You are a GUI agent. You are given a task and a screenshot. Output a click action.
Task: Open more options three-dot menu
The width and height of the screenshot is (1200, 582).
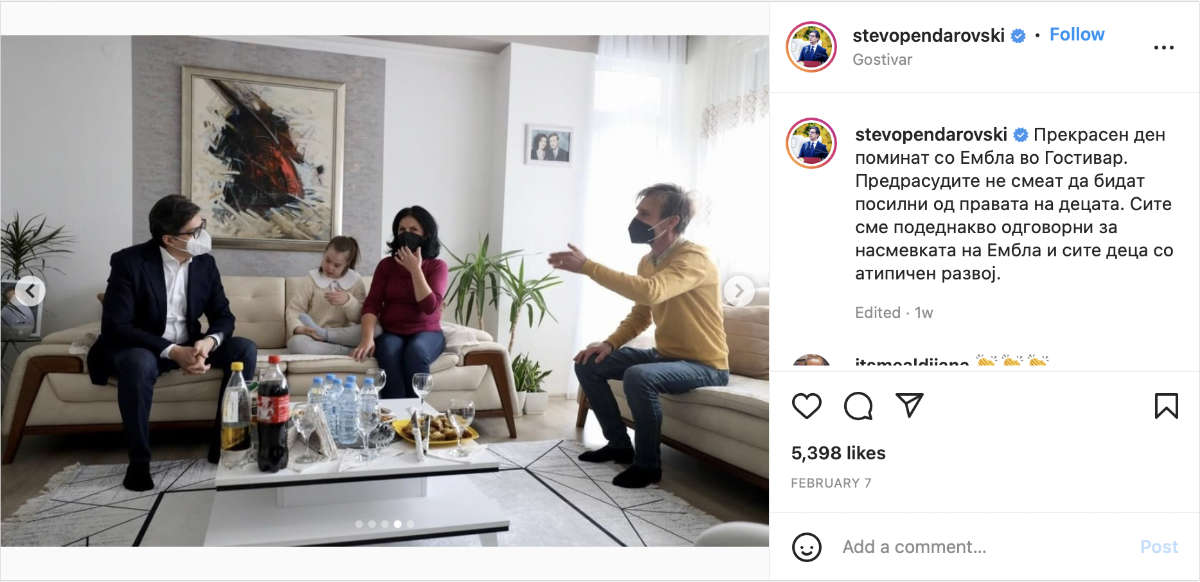1164,47
